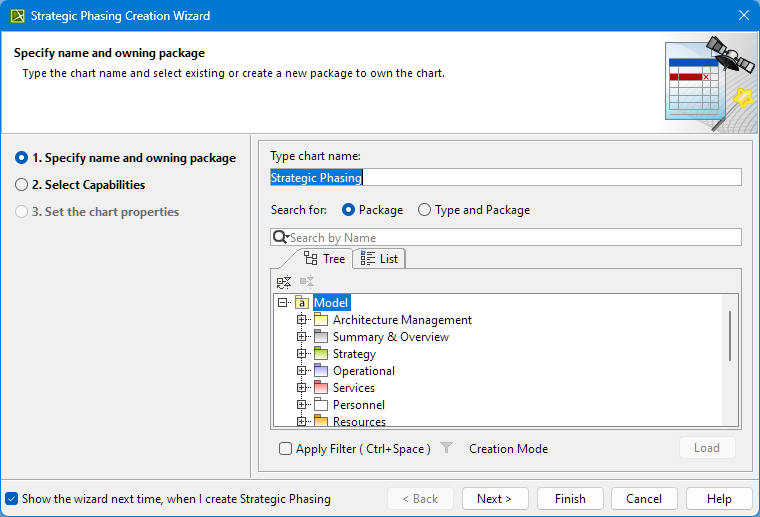
Task: Switch to the List tab
Action: 379,259
